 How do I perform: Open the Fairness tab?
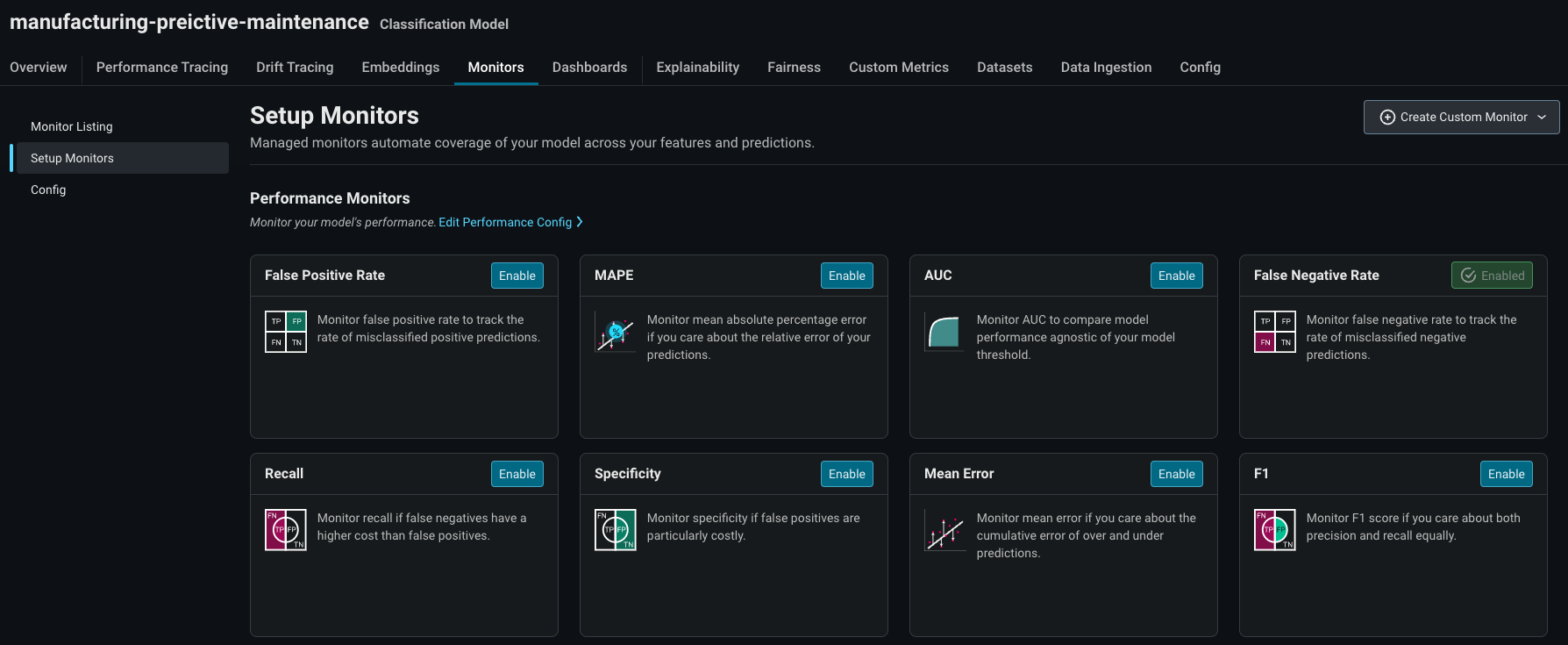pos(795,68)
